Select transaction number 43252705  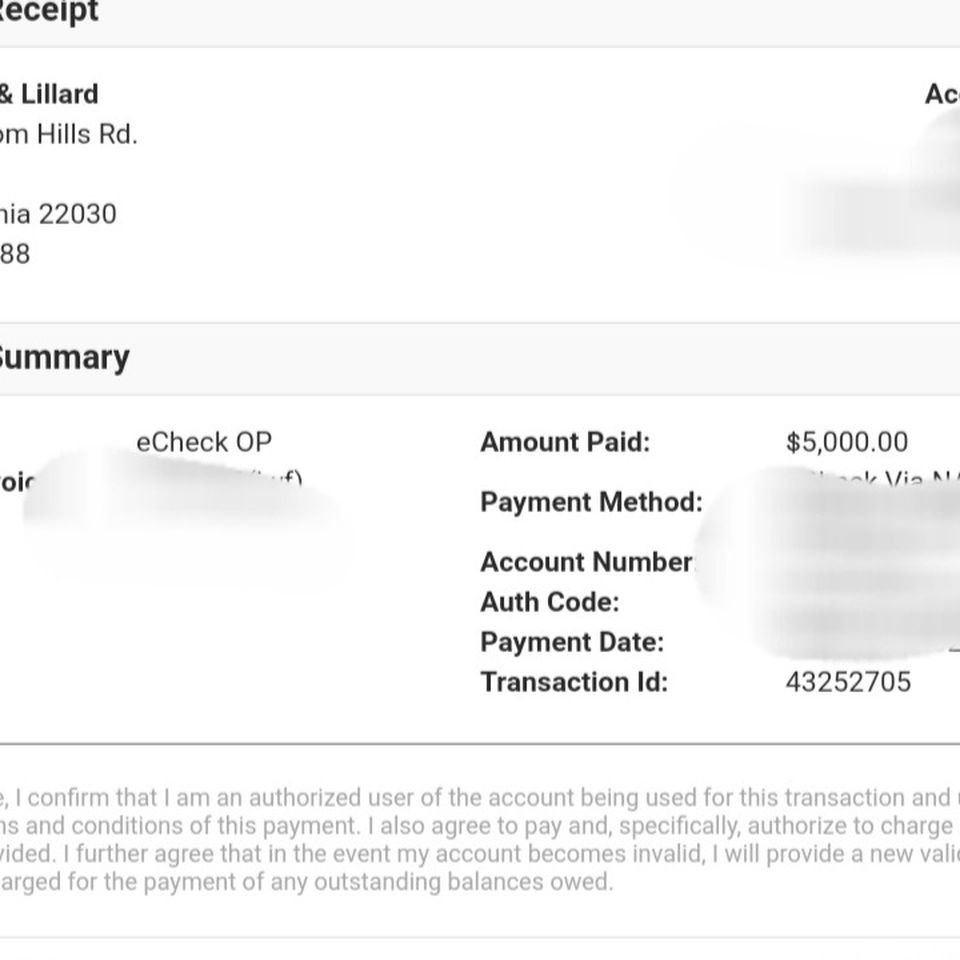click(x=849, y=682)
